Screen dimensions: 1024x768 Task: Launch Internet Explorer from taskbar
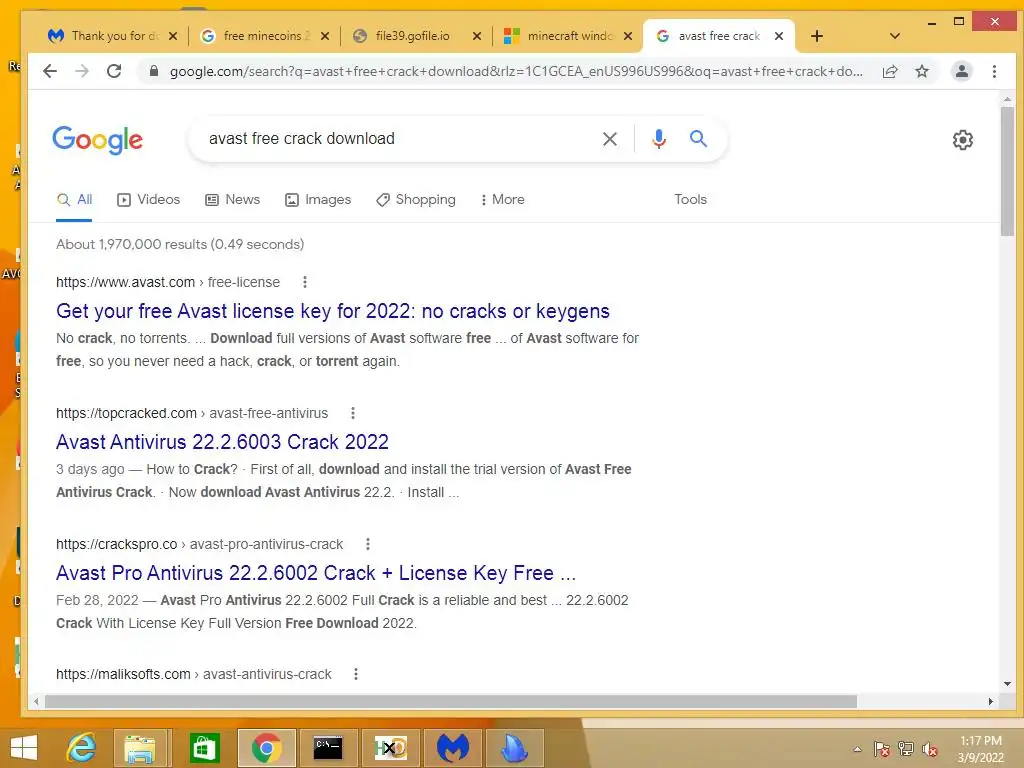pyautogui.click(x=82, y=748)
